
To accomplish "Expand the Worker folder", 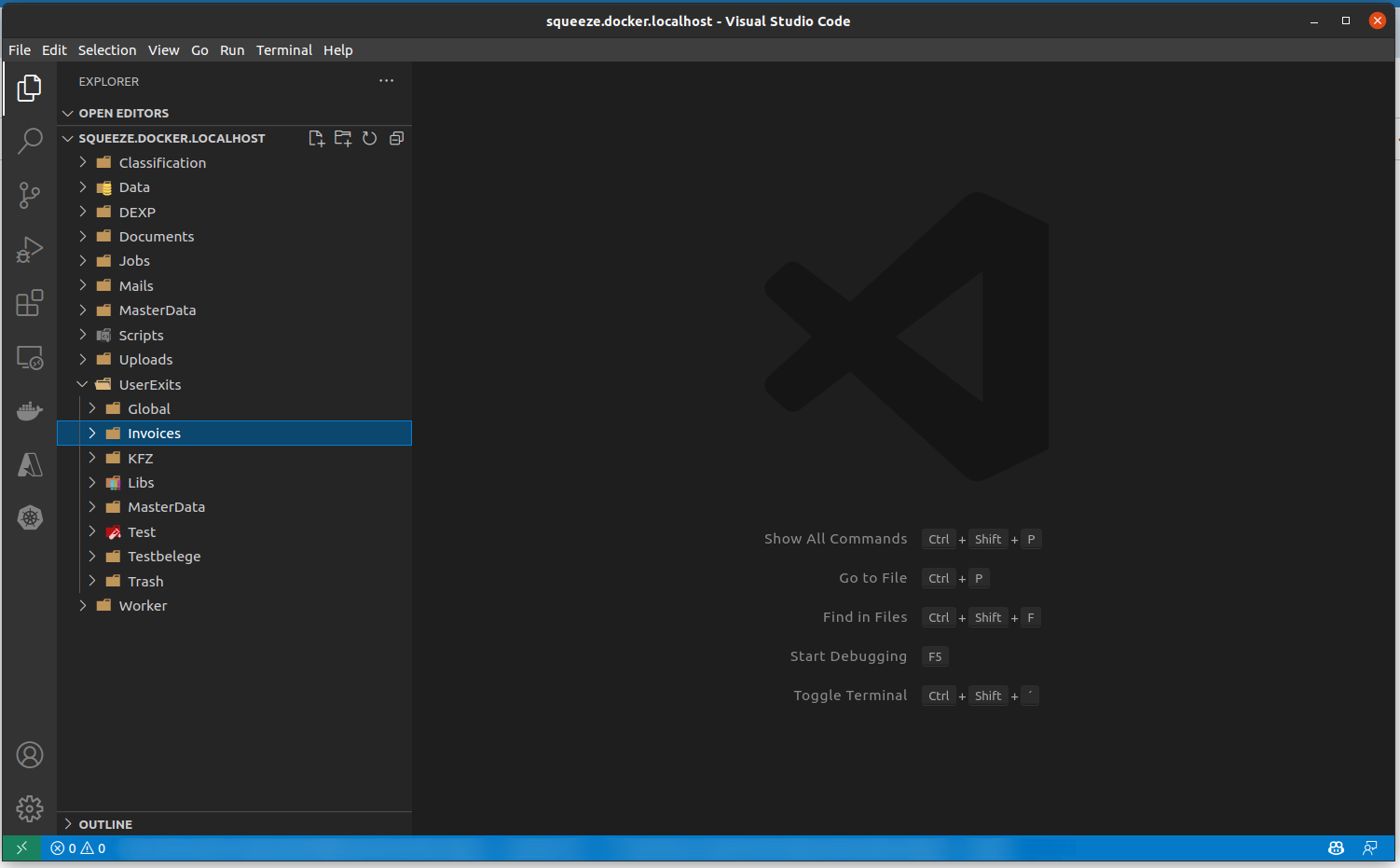I will point(235,606).
